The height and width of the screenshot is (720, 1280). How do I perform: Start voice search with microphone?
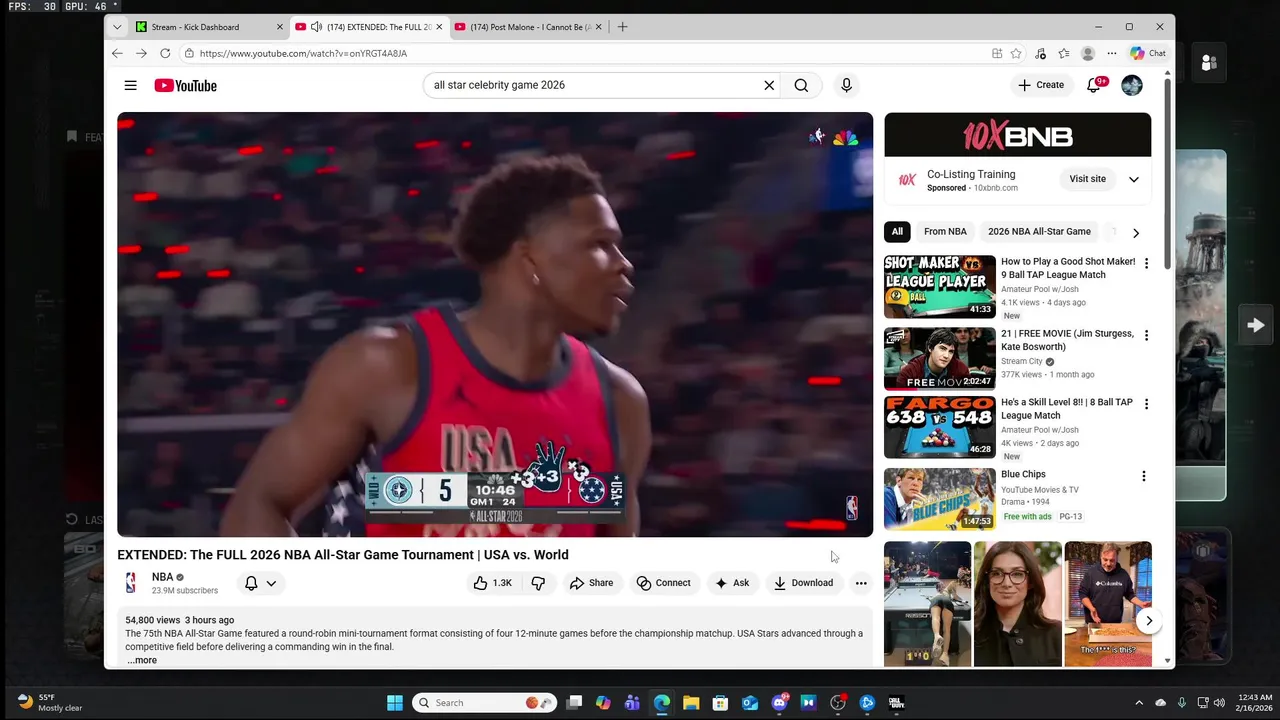(846, 85)
